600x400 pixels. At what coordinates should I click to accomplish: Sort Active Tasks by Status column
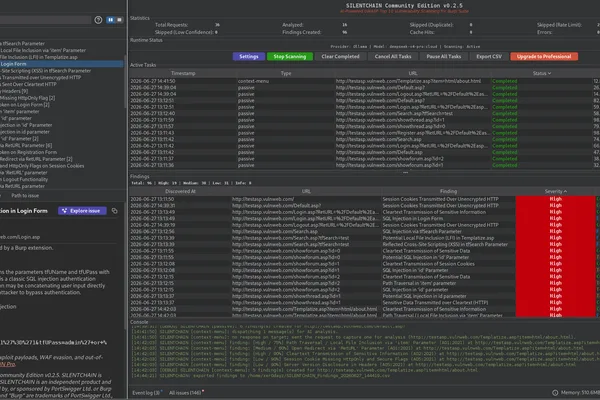tap(542, 73)
